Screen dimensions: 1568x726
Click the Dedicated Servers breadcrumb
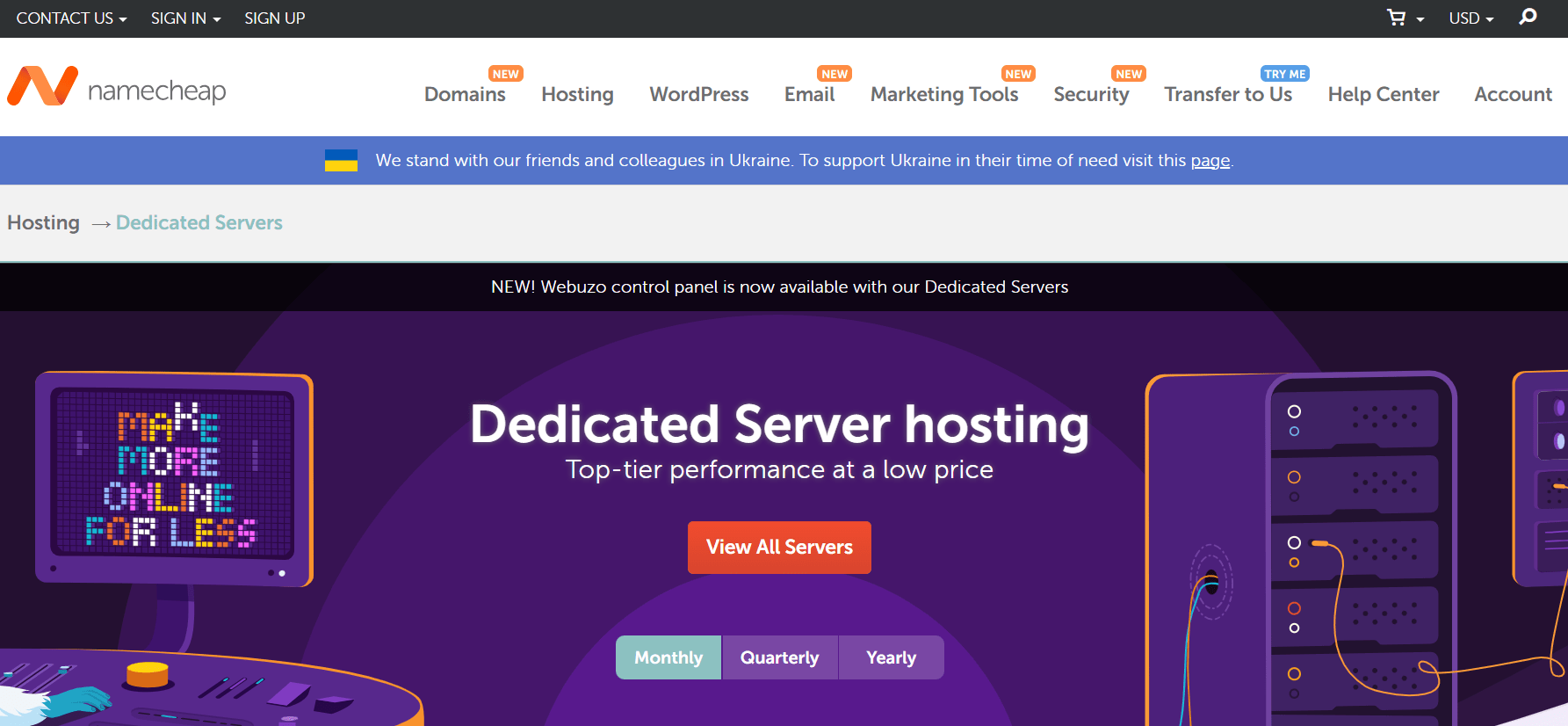pos(199,222)
